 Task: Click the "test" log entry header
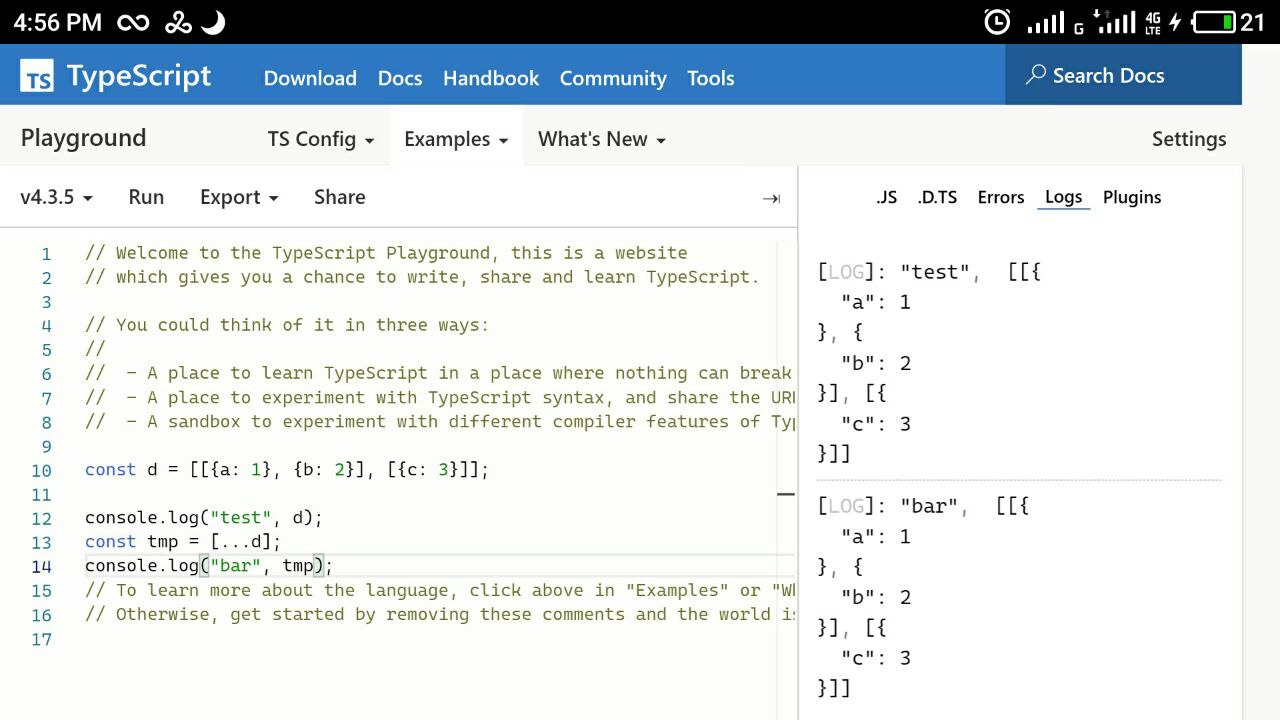click(929, 271)
